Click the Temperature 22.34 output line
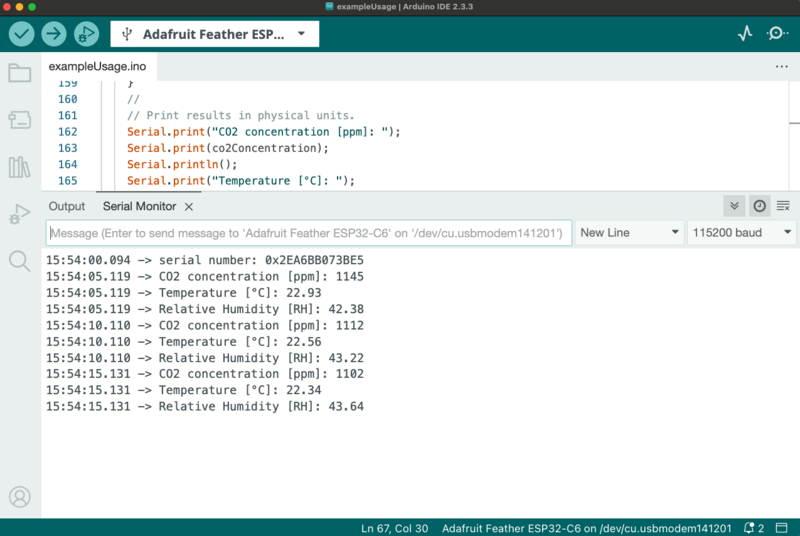800x536 pixels. [x=184, y=390]
